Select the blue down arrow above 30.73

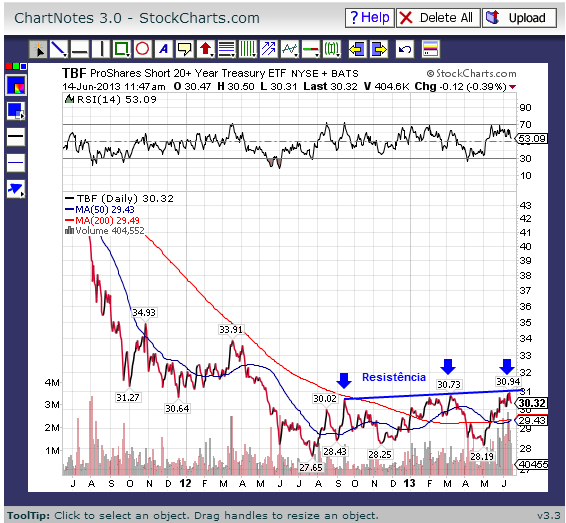coord(448,366)
